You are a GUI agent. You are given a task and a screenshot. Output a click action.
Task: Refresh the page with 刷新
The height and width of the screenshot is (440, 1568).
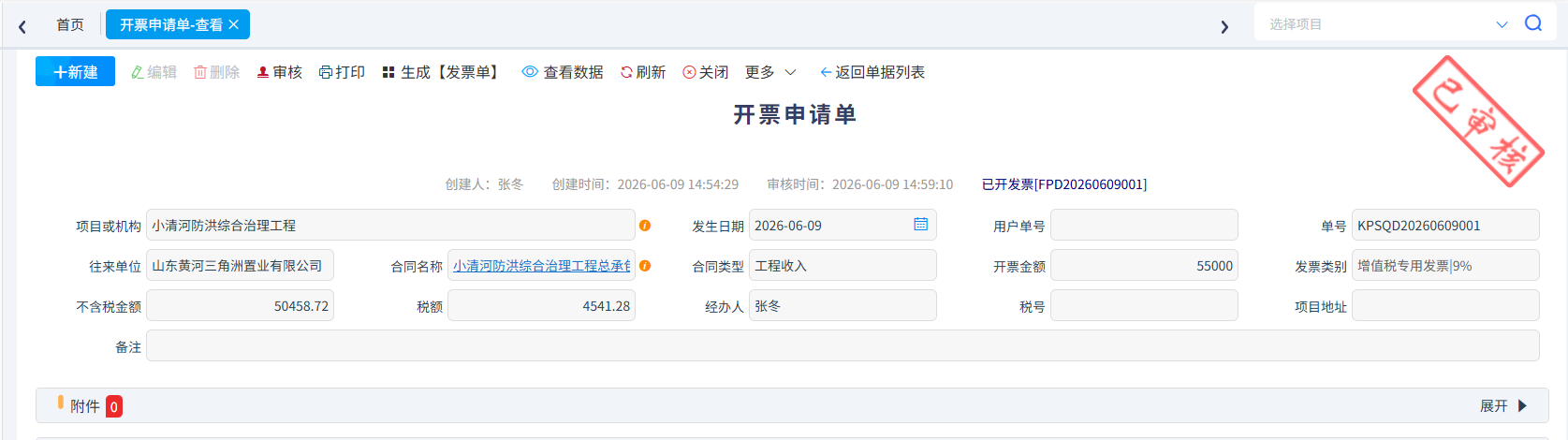(x=643, y=72)
